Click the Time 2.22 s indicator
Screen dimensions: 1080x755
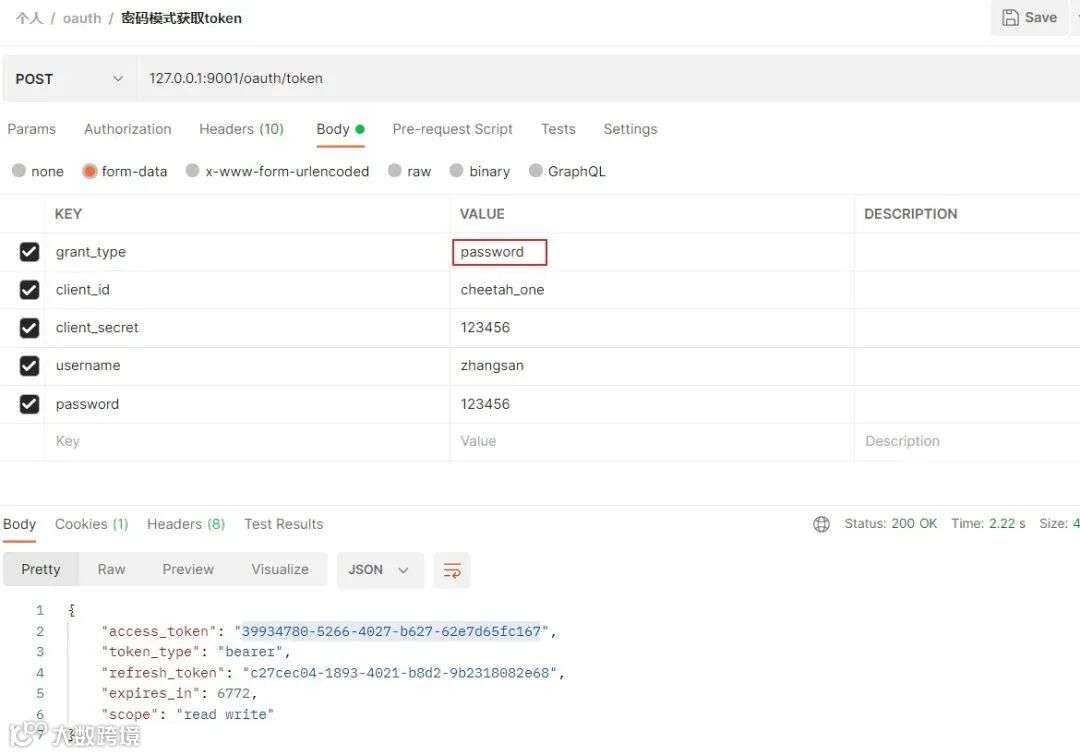(988, 524)
